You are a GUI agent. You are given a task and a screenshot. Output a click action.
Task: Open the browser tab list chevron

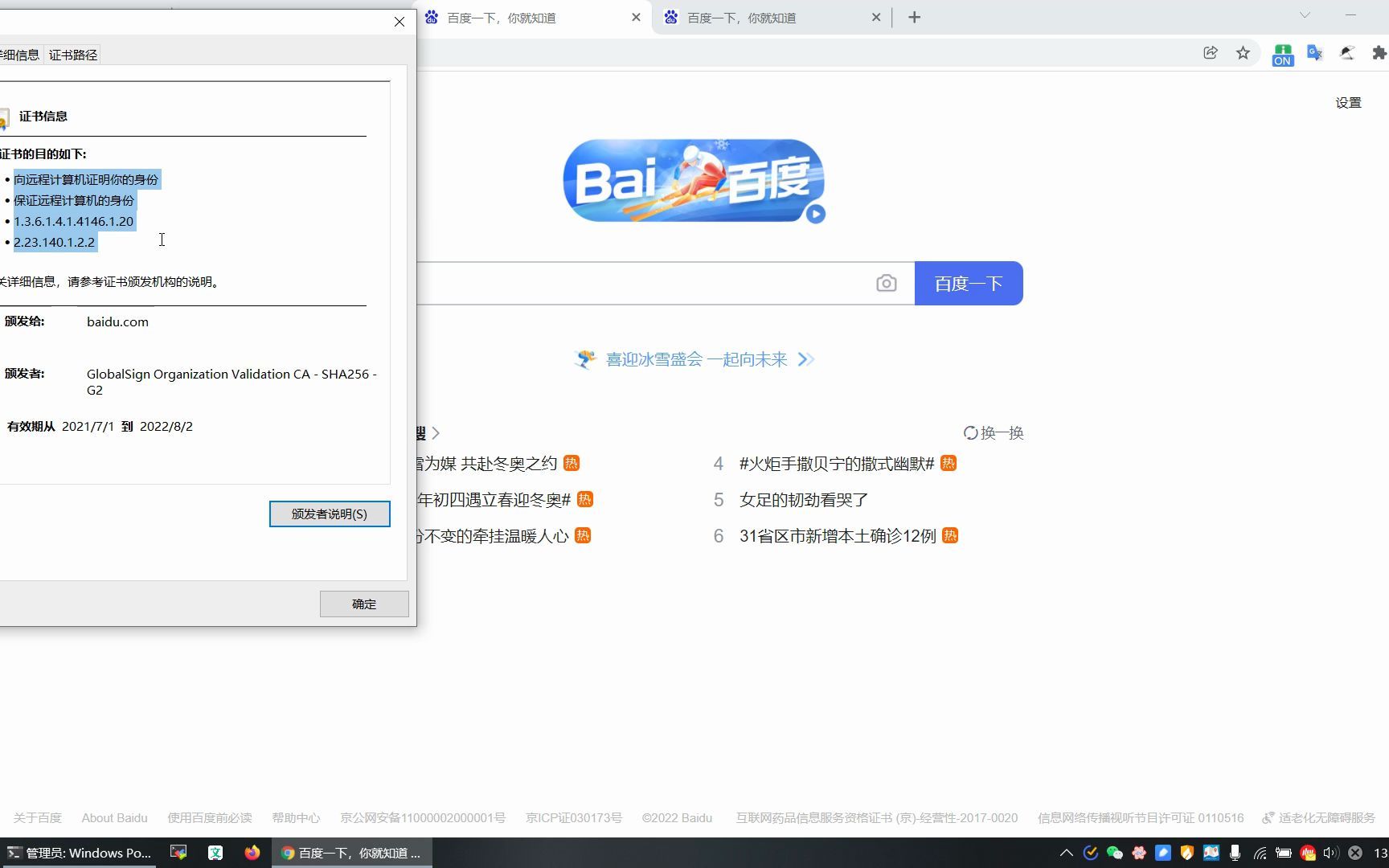(x=1304, y=16)
